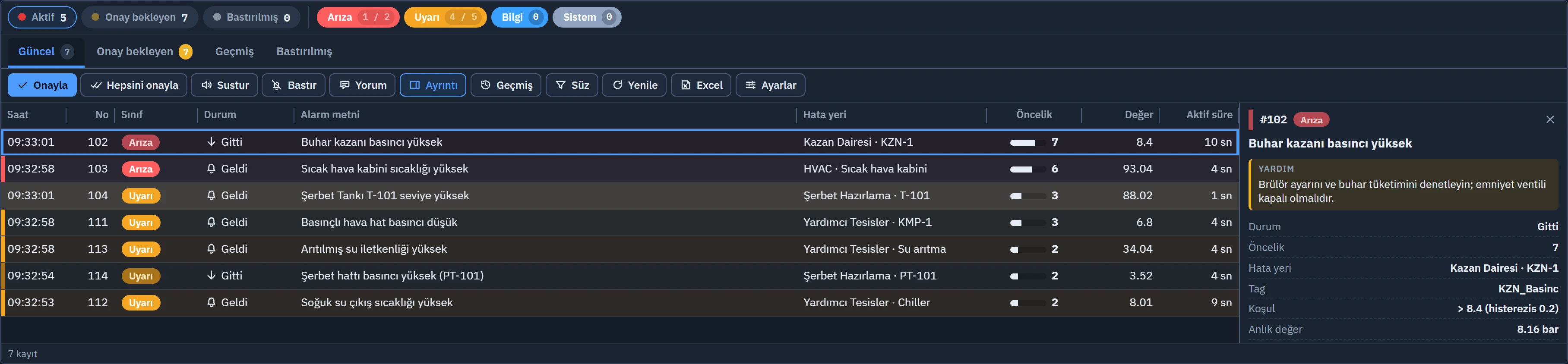
Task: Select alarm row 'Sıcak hava kabini sıcaklığı yüksek'
Action: point(620,169)
